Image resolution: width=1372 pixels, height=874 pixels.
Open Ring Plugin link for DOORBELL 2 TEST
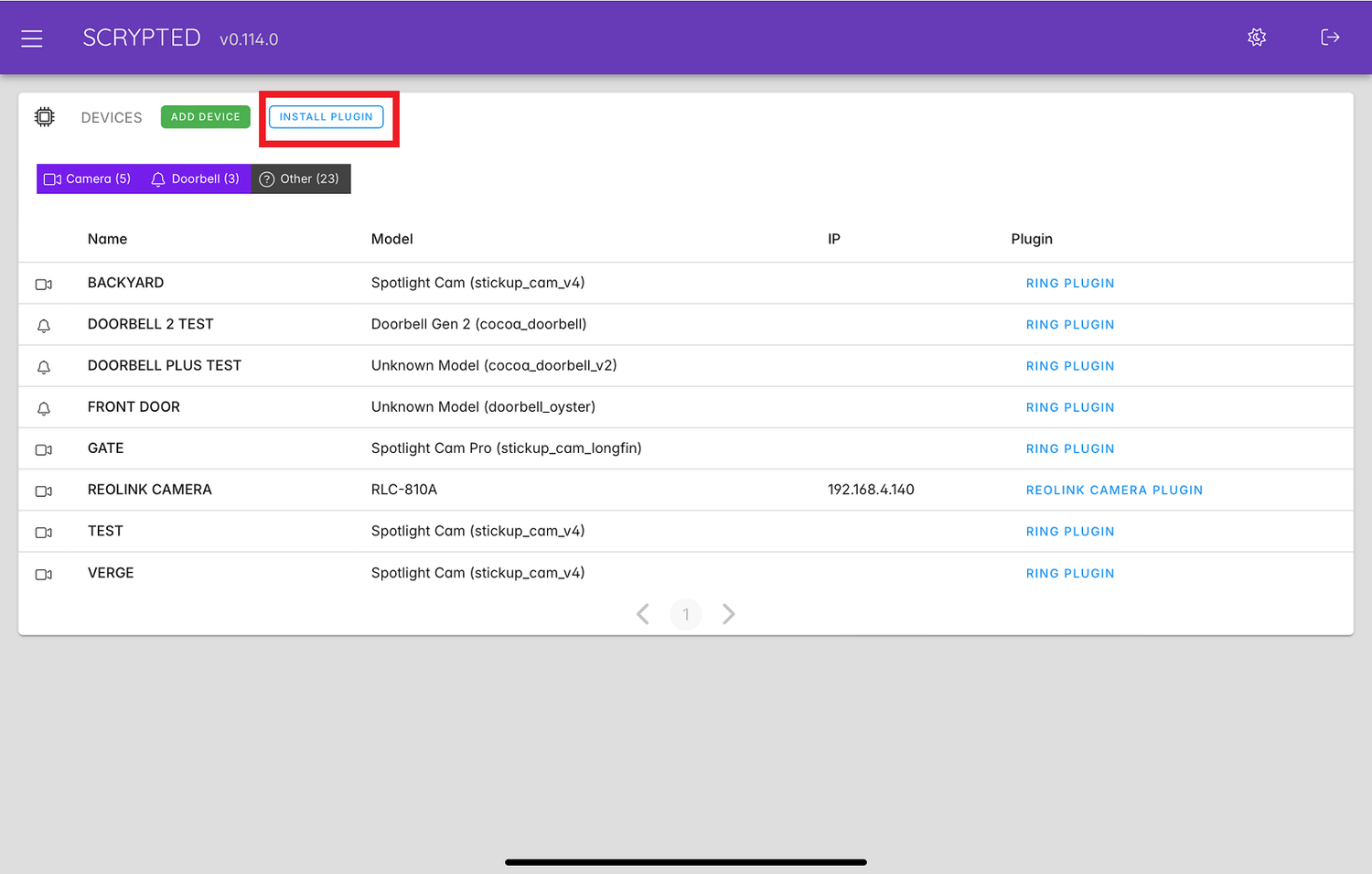(1070, 325)
